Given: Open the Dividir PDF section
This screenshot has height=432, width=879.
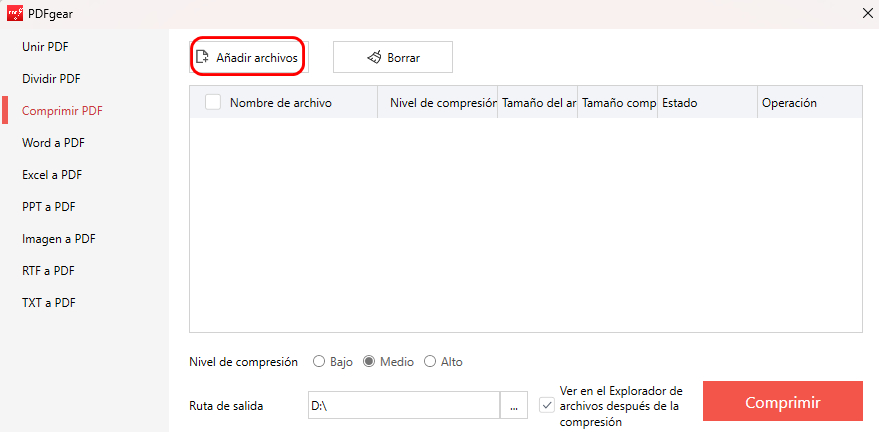Looking at the screenshot, I should (x=51, y=79).
